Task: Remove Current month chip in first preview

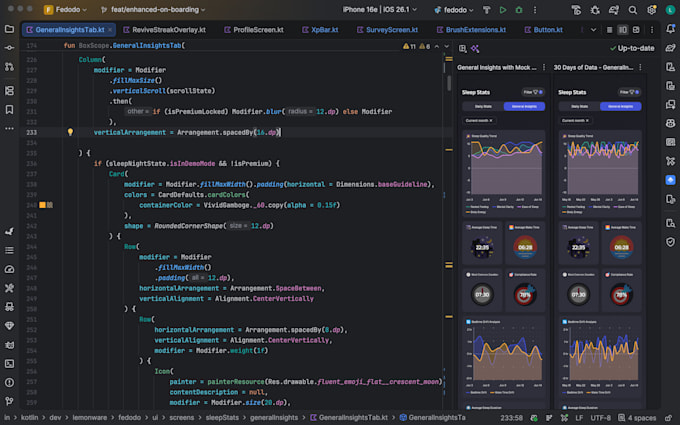Action: click(491, 121)
